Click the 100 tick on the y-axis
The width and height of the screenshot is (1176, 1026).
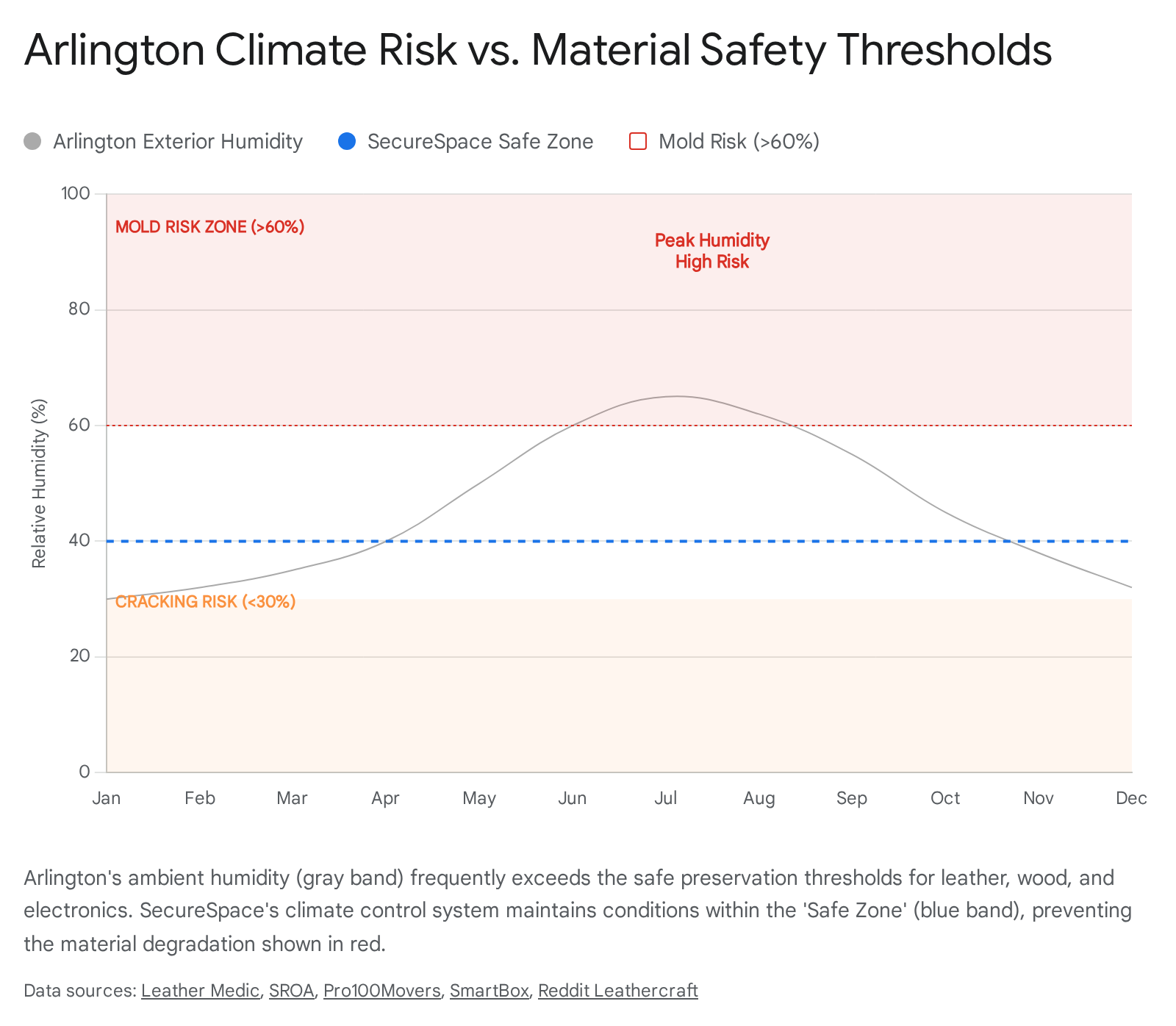[75, 194]
